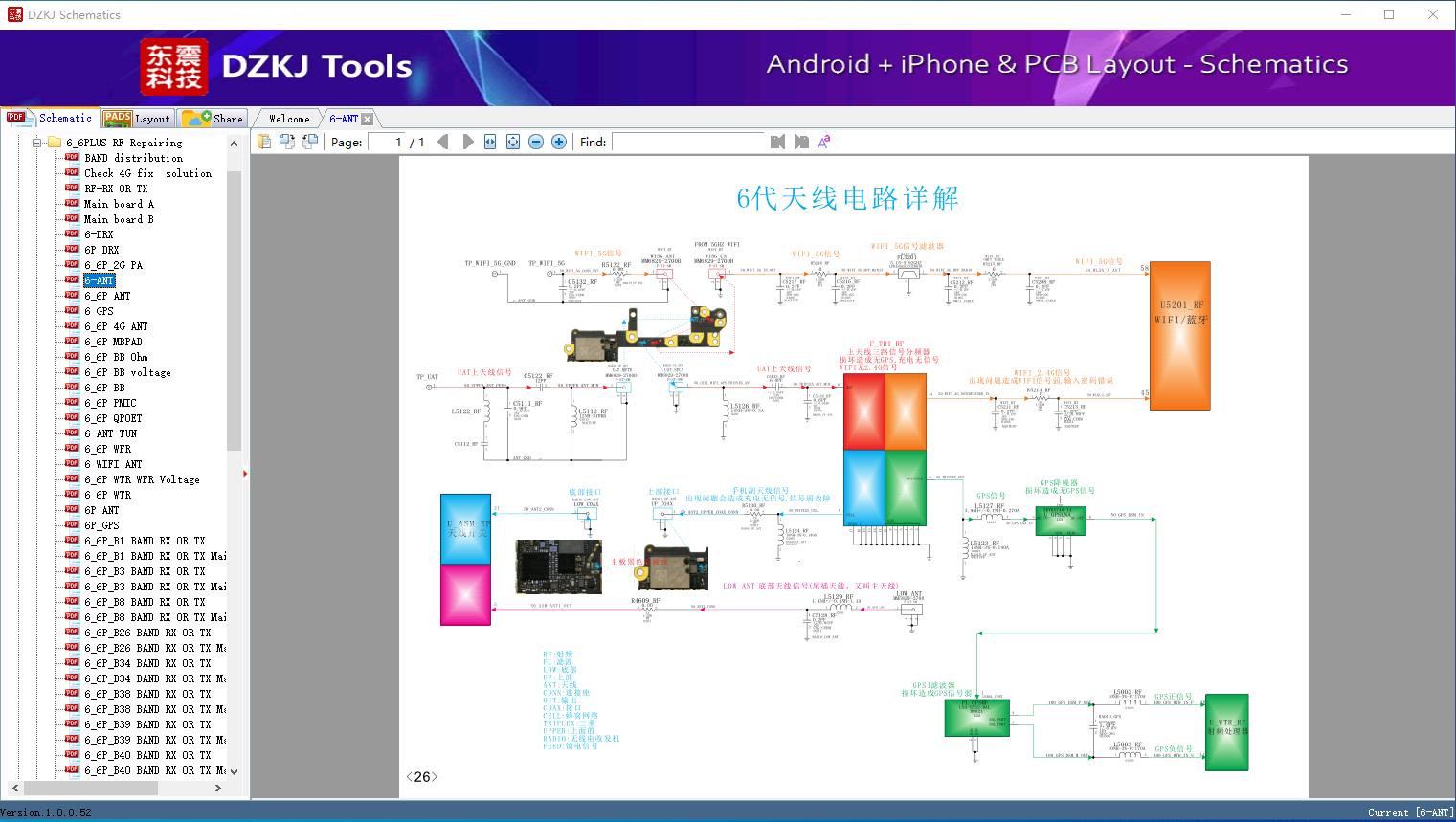Click the Find search box
This screenshot has height=822, width=1456.
coord(687,142)
